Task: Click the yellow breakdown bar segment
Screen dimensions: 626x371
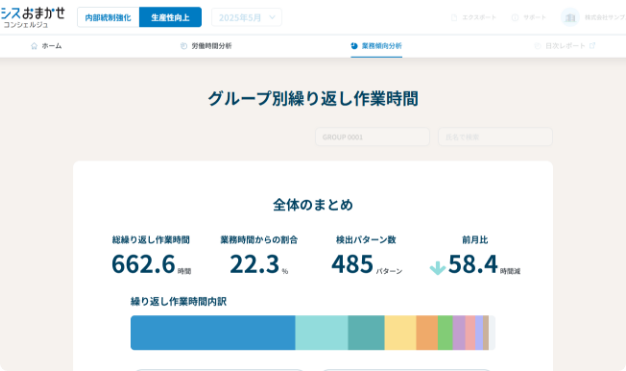Action: coord(400,333)
